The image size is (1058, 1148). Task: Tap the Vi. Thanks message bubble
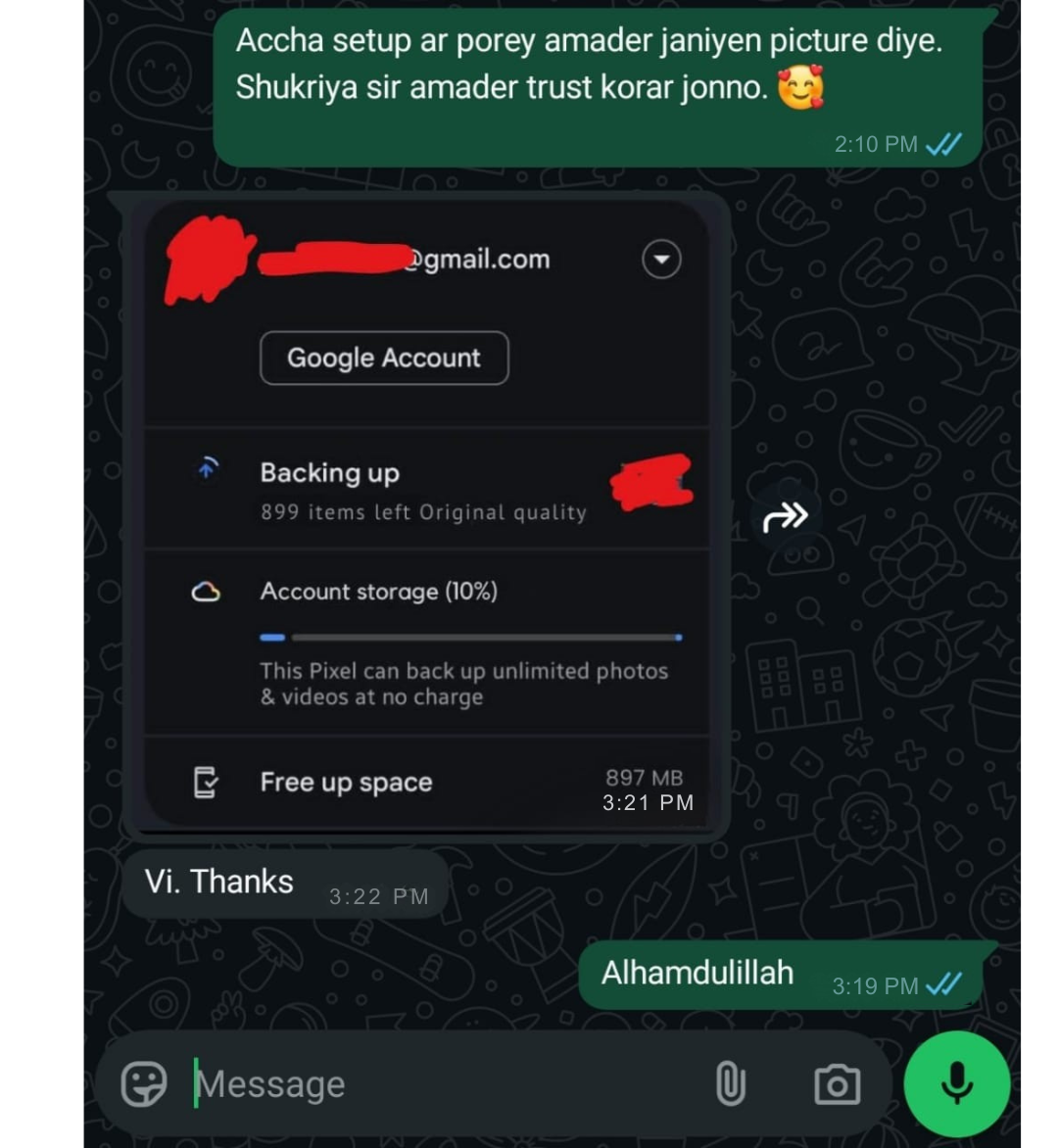coord(285,884)
